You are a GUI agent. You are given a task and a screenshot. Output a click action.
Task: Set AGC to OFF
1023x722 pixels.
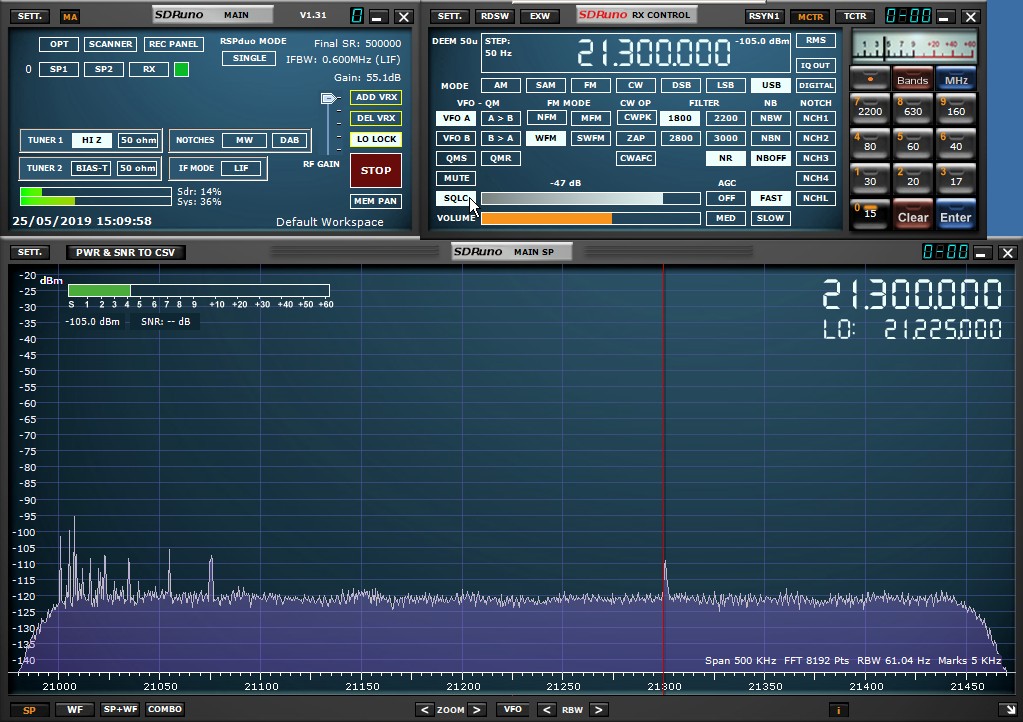(725, 198)
